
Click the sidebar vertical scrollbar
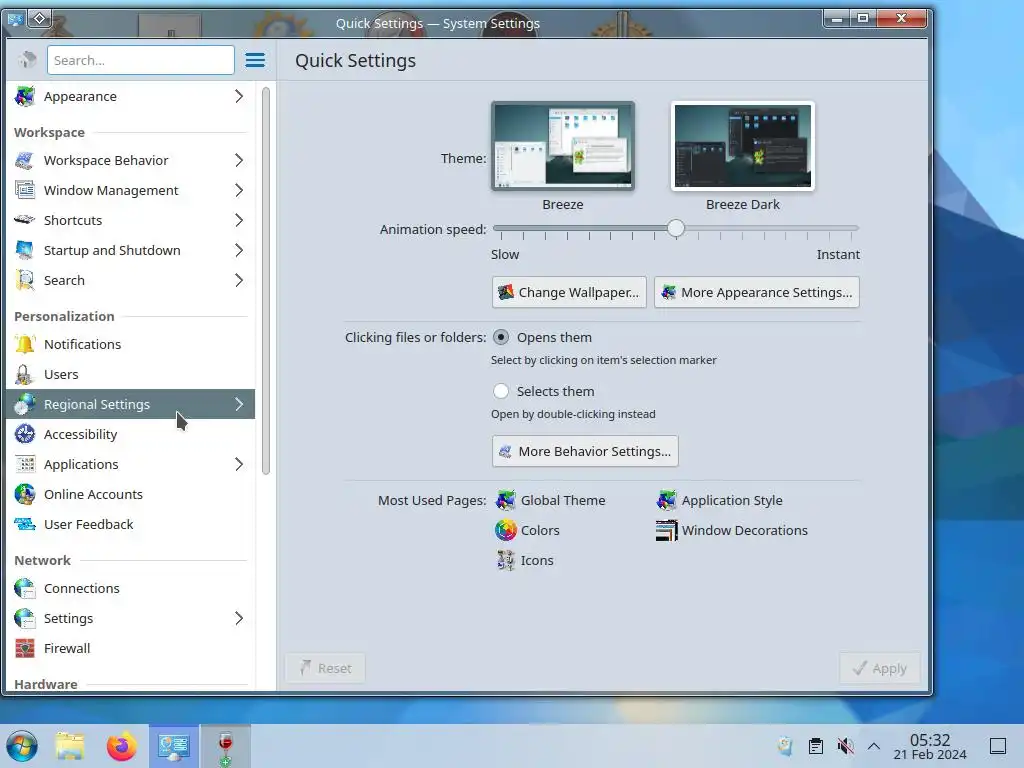coord(266,281)
